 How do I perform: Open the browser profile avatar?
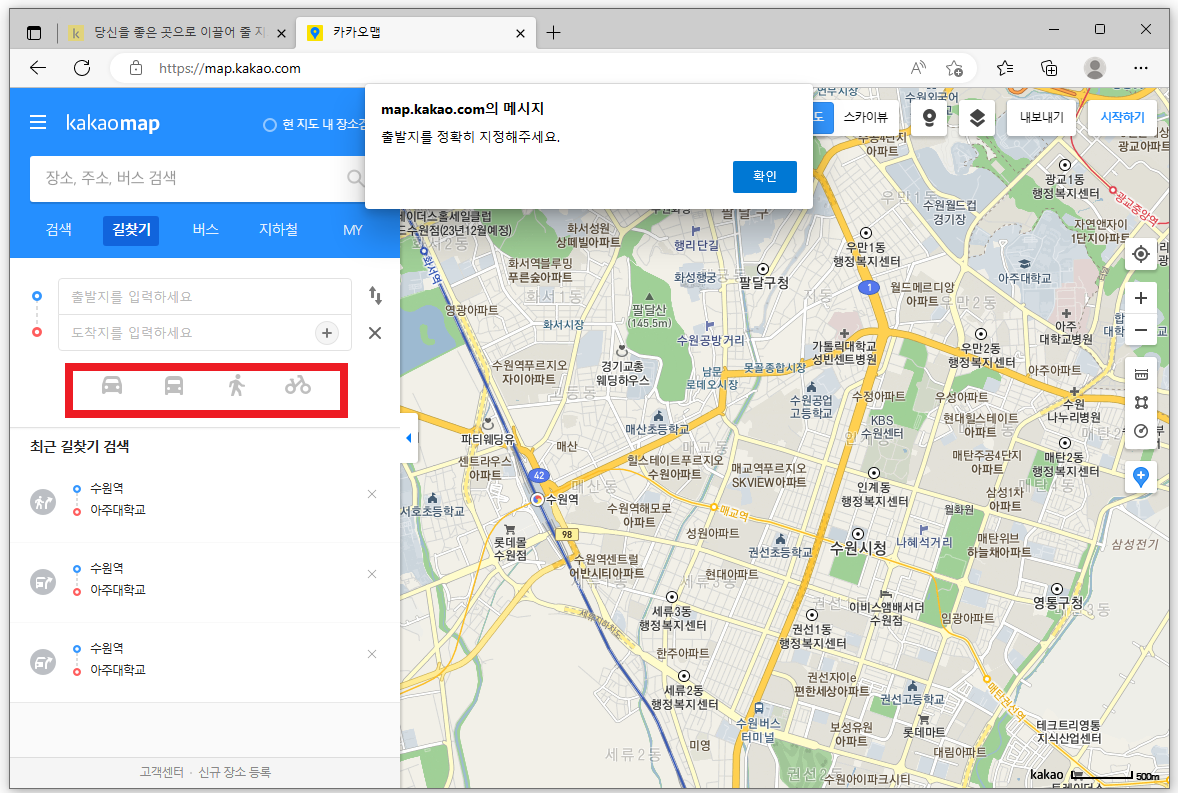click(1094, 68)
